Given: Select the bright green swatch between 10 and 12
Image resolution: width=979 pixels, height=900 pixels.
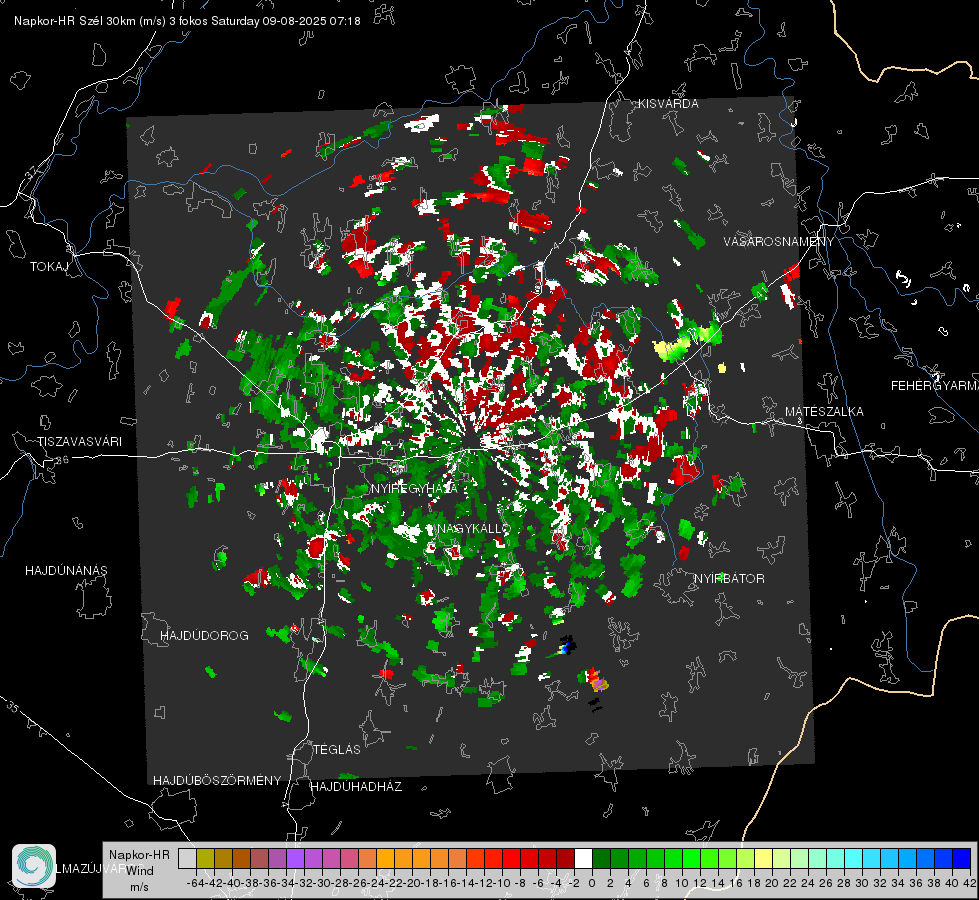Looking at the screenshot, I should (691, 859).
